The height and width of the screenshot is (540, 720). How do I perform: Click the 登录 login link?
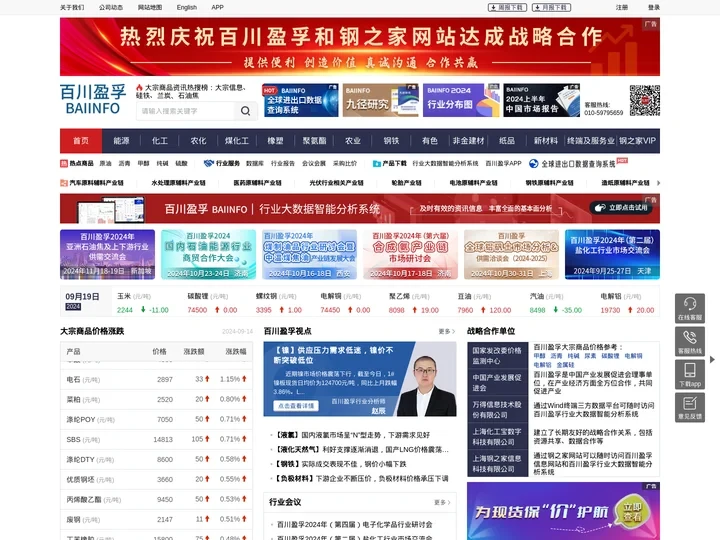[654, 7]
